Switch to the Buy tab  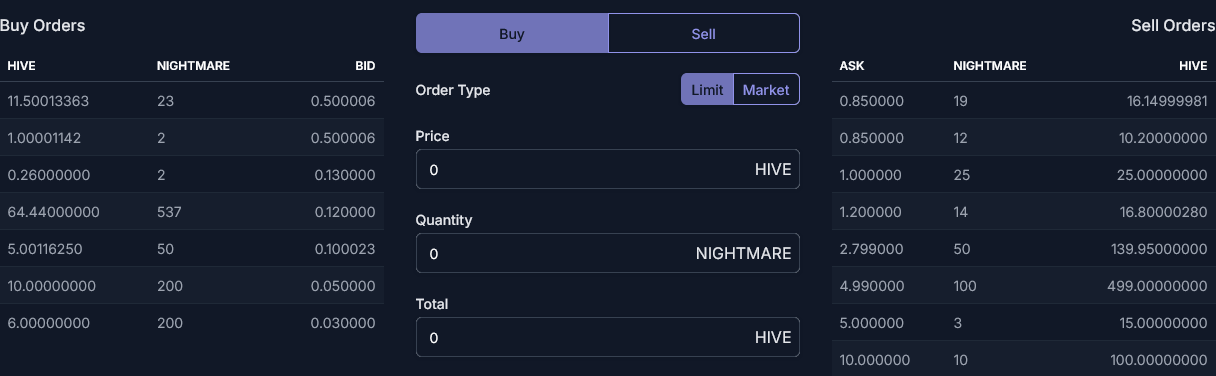pos(512,33)
